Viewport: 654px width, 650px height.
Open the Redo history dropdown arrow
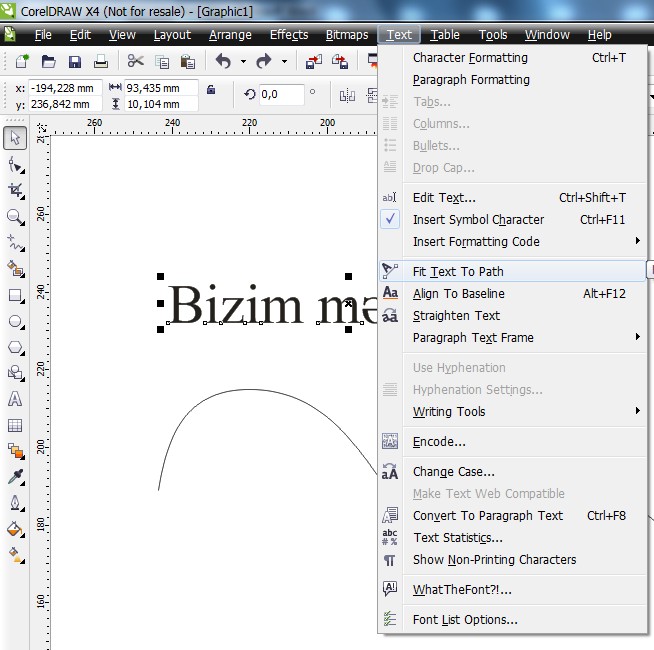coord(284,62)
